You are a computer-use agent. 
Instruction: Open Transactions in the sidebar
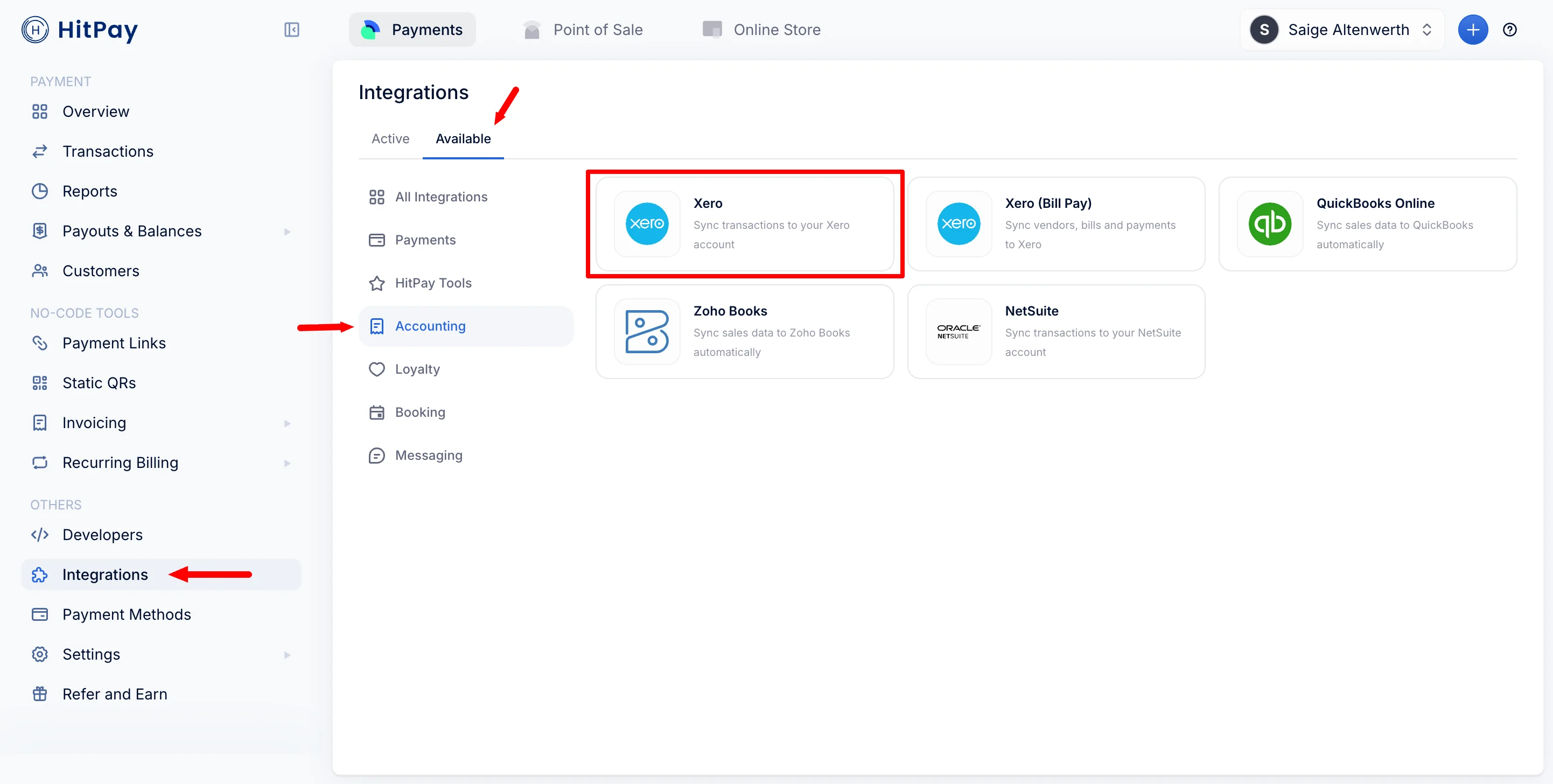tap(161, 151)
